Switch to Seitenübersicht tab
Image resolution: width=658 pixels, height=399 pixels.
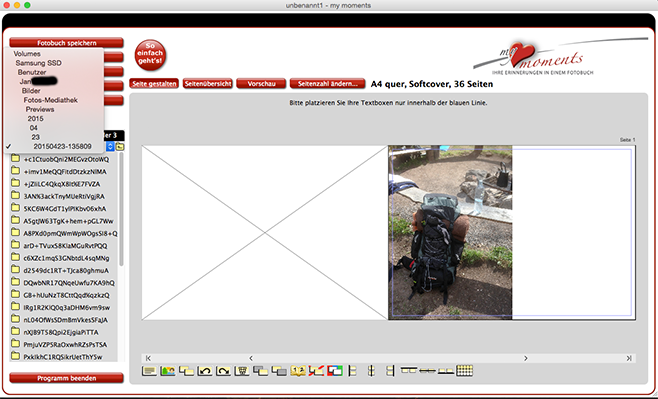click(x=208, y=83)
